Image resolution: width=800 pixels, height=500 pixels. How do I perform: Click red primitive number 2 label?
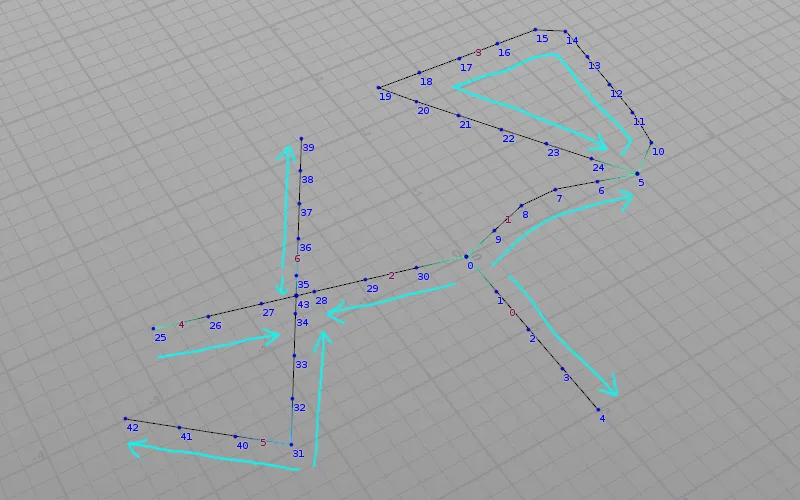(391, 276)
